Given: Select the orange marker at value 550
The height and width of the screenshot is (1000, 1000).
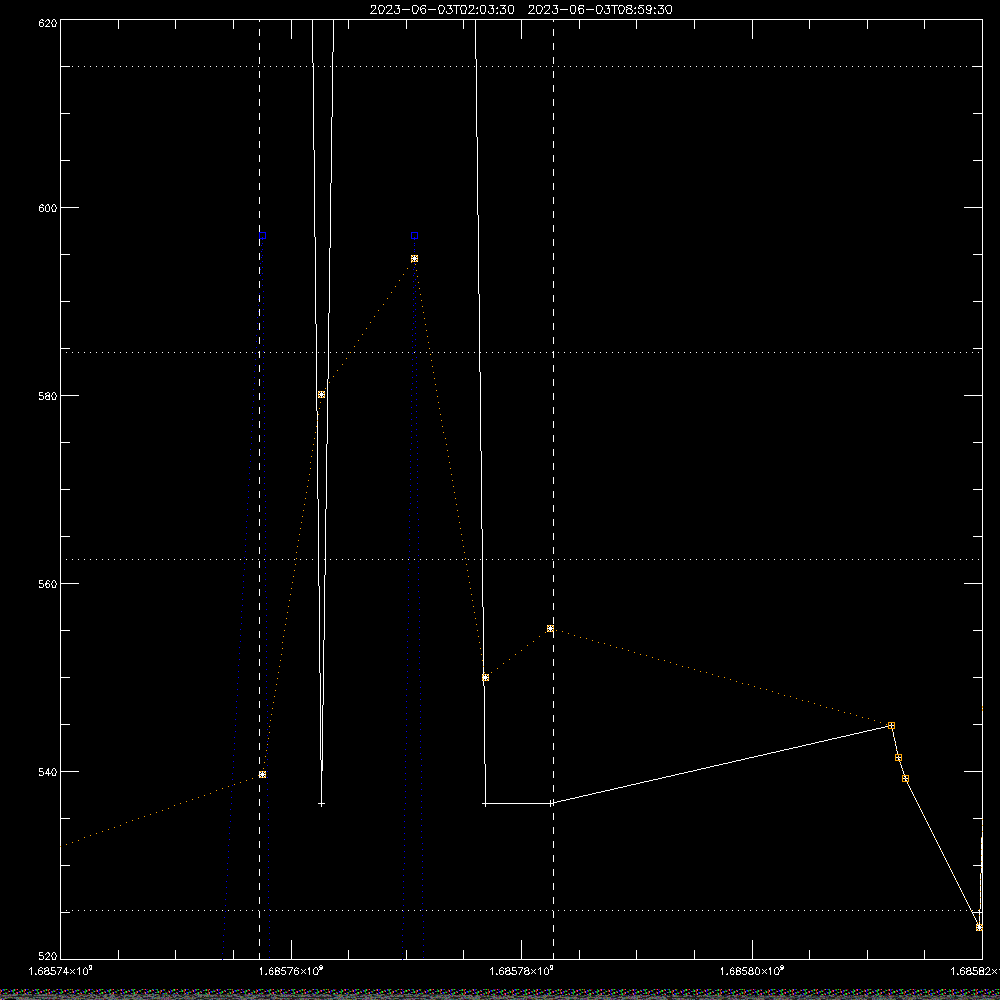Looking at the screenshot, I should pyautogui.click(x=485, y=677).
